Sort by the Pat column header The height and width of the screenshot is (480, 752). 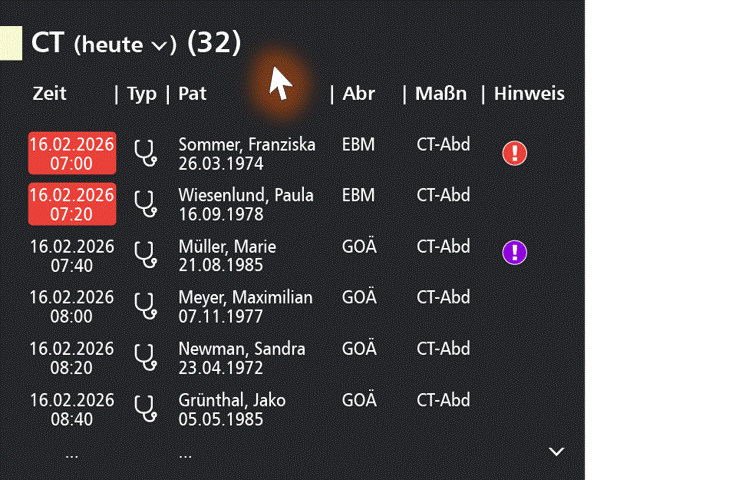coord(193,94)
